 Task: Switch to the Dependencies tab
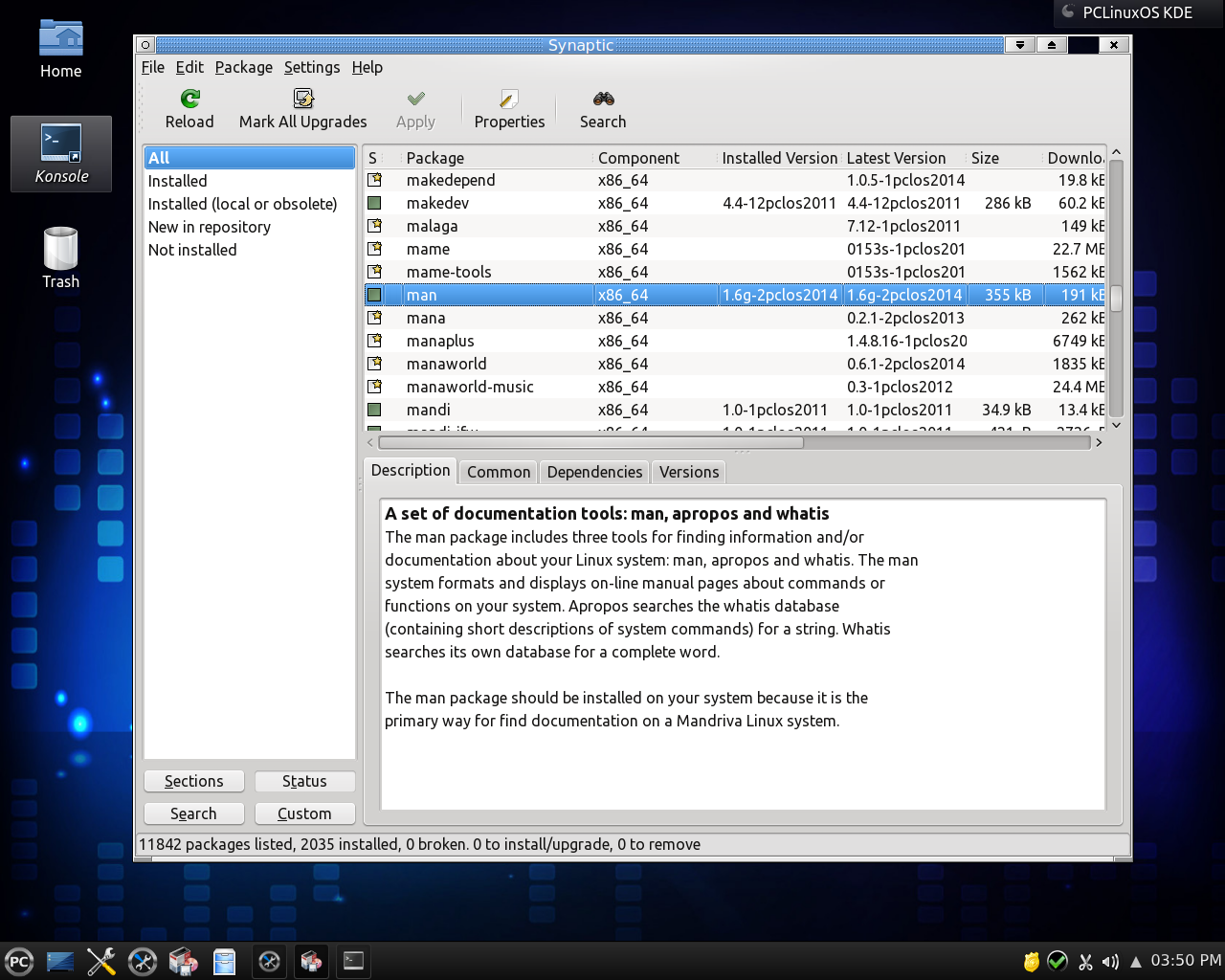coord(594,472)
